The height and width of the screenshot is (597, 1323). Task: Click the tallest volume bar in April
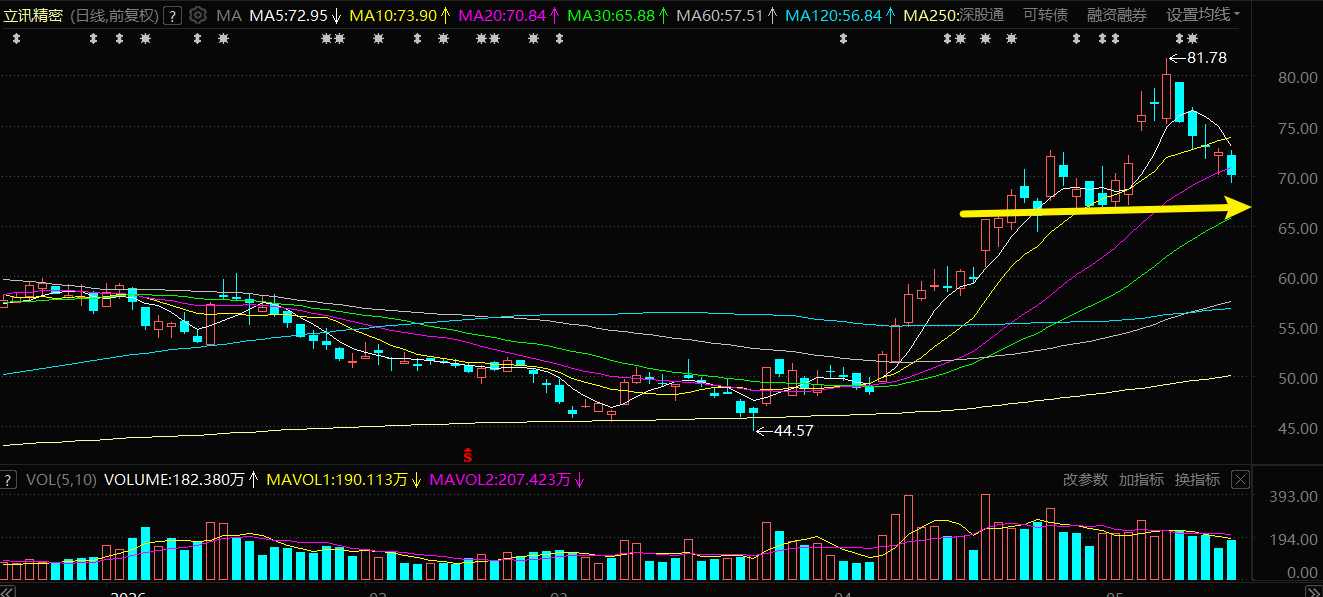coord(985,537)
